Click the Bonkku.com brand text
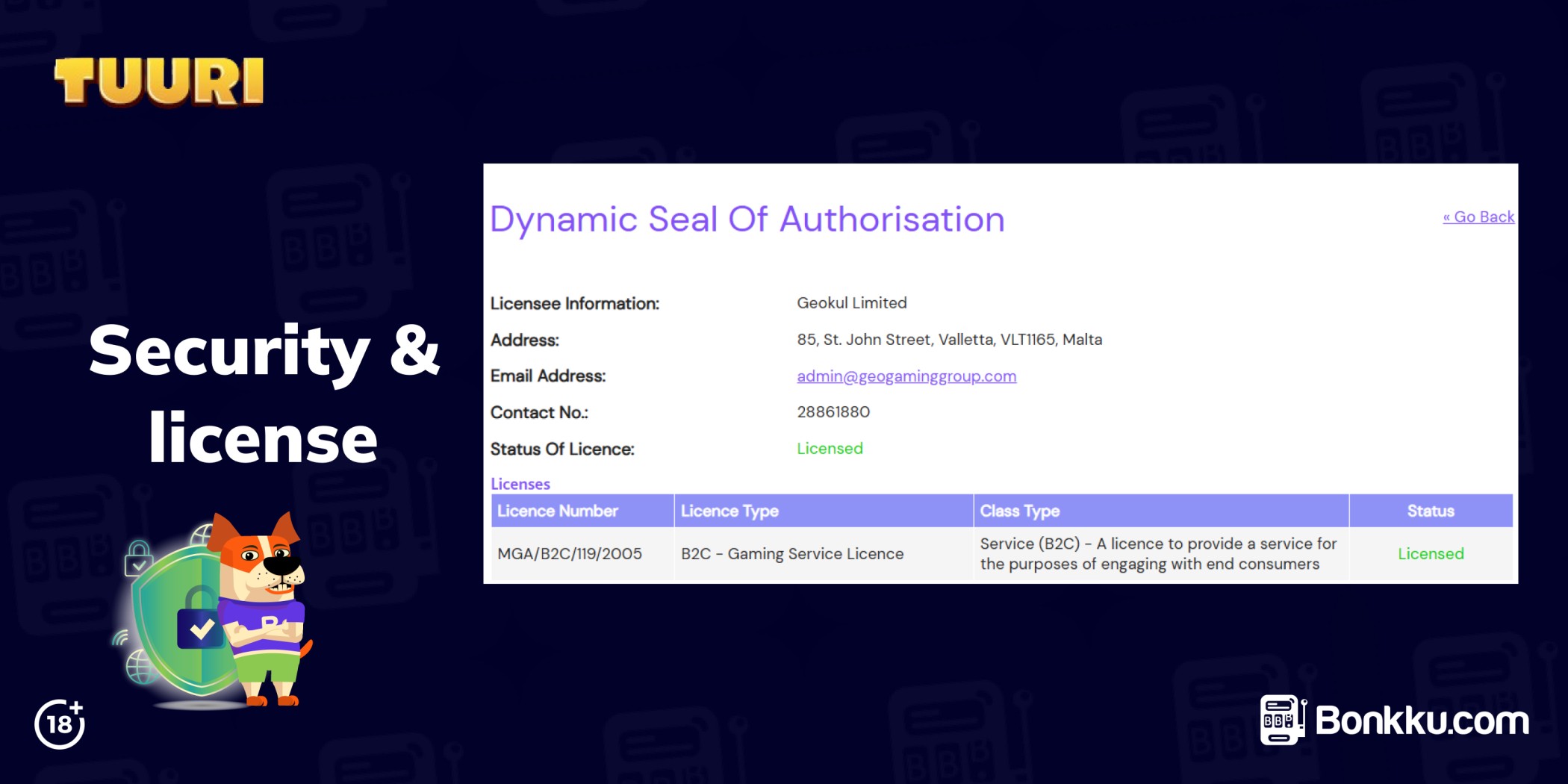The height and width of the screenshot is (784, 1568). coord(1422,721)
